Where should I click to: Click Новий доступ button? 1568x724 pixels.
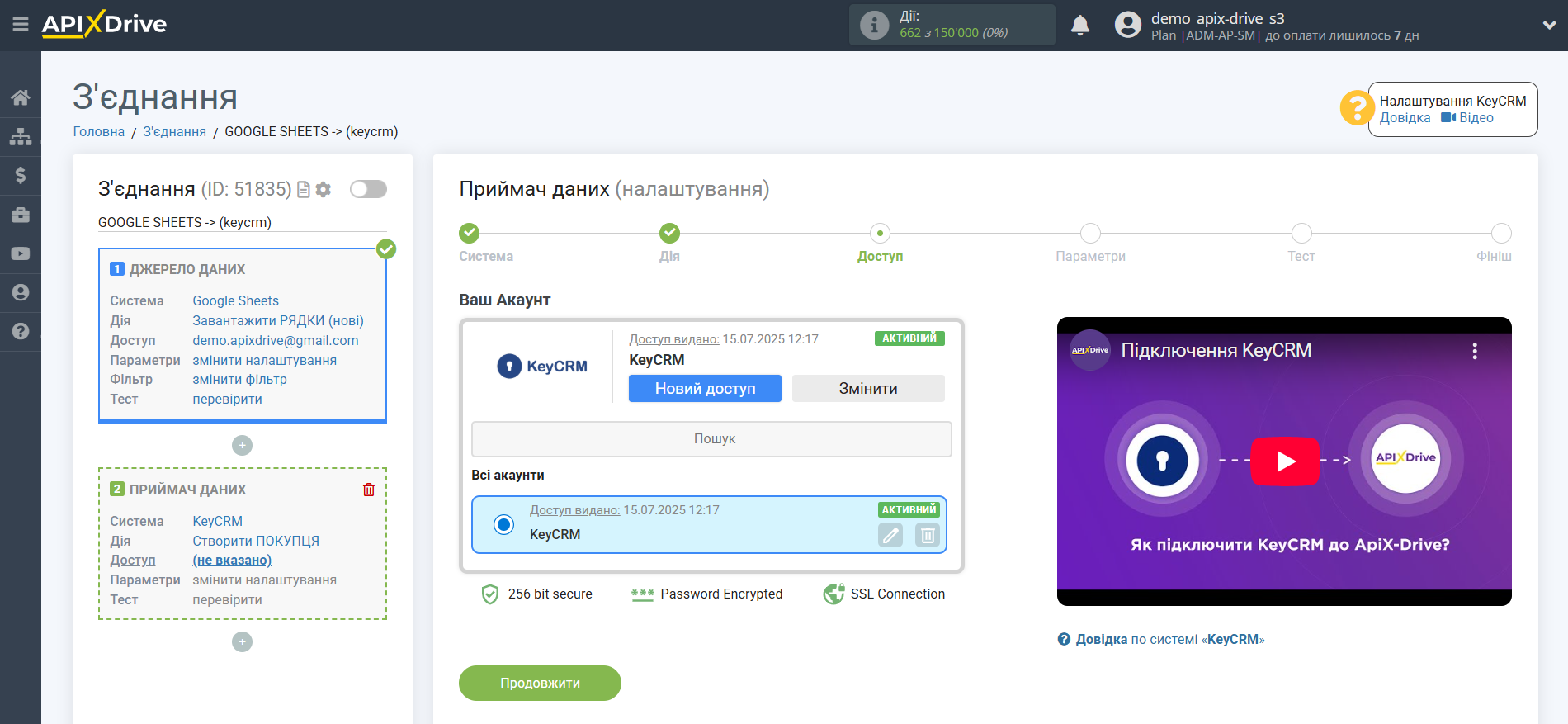(x=705, y=388)
